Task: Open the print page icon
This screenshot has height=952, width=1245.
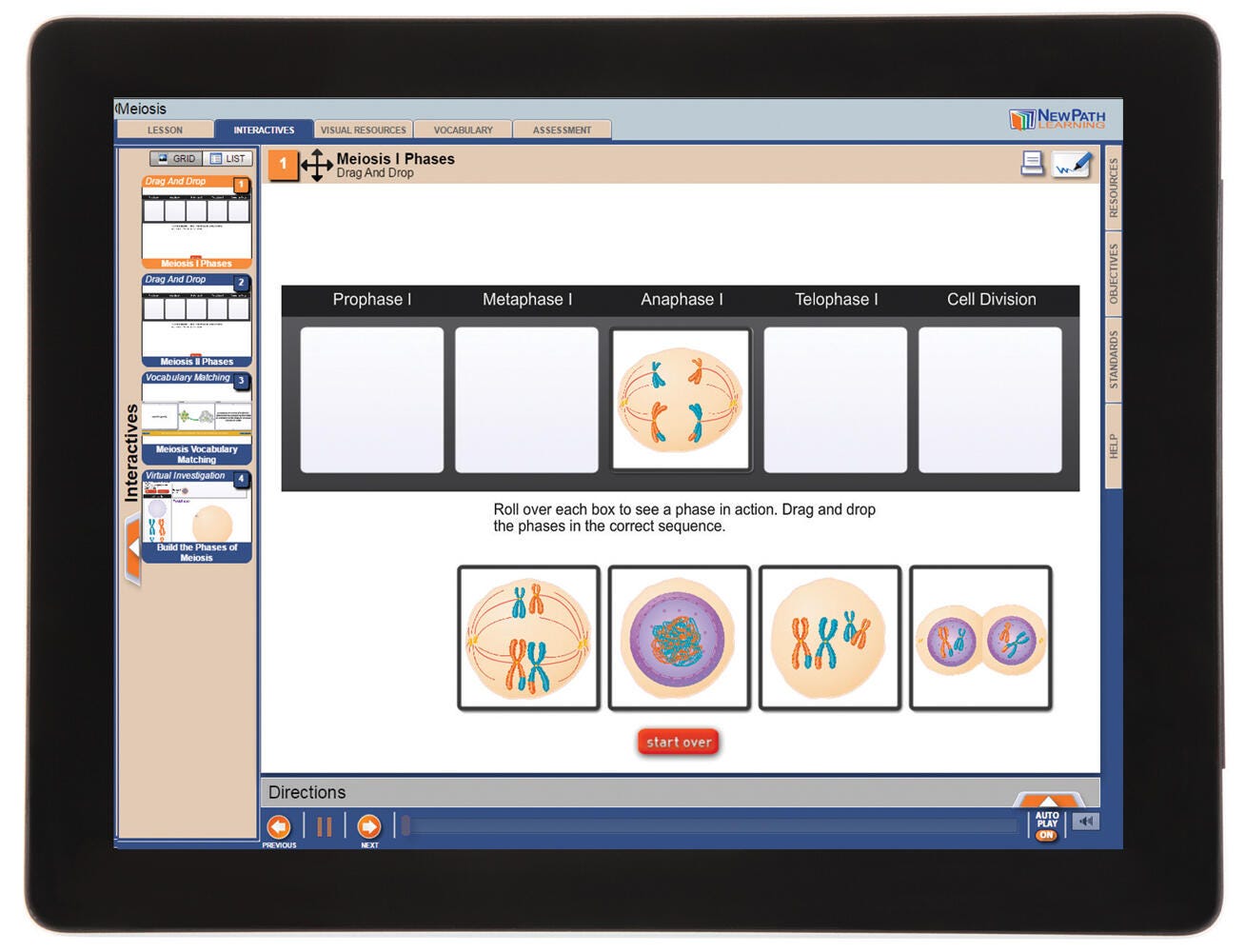Action: click(1032, 164)
